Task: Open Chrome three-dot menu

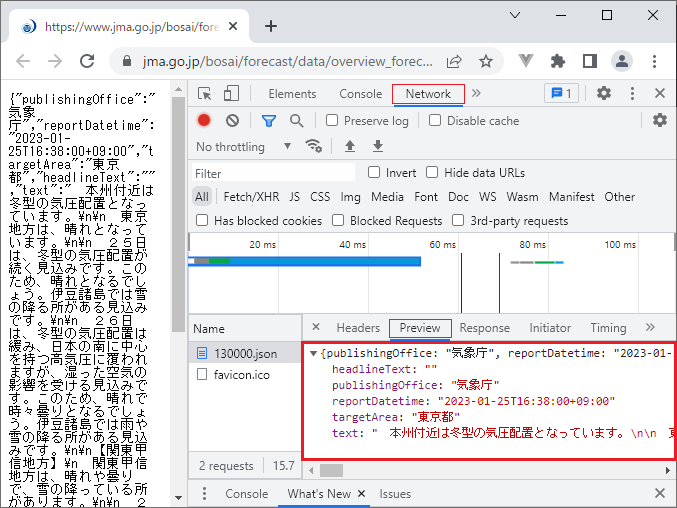Action: coord(655,61)
